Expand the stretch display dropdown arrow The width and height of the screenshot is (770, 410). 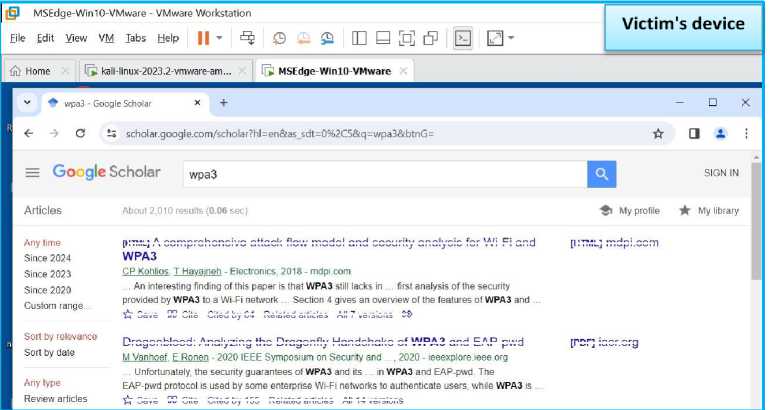(511, 38)
